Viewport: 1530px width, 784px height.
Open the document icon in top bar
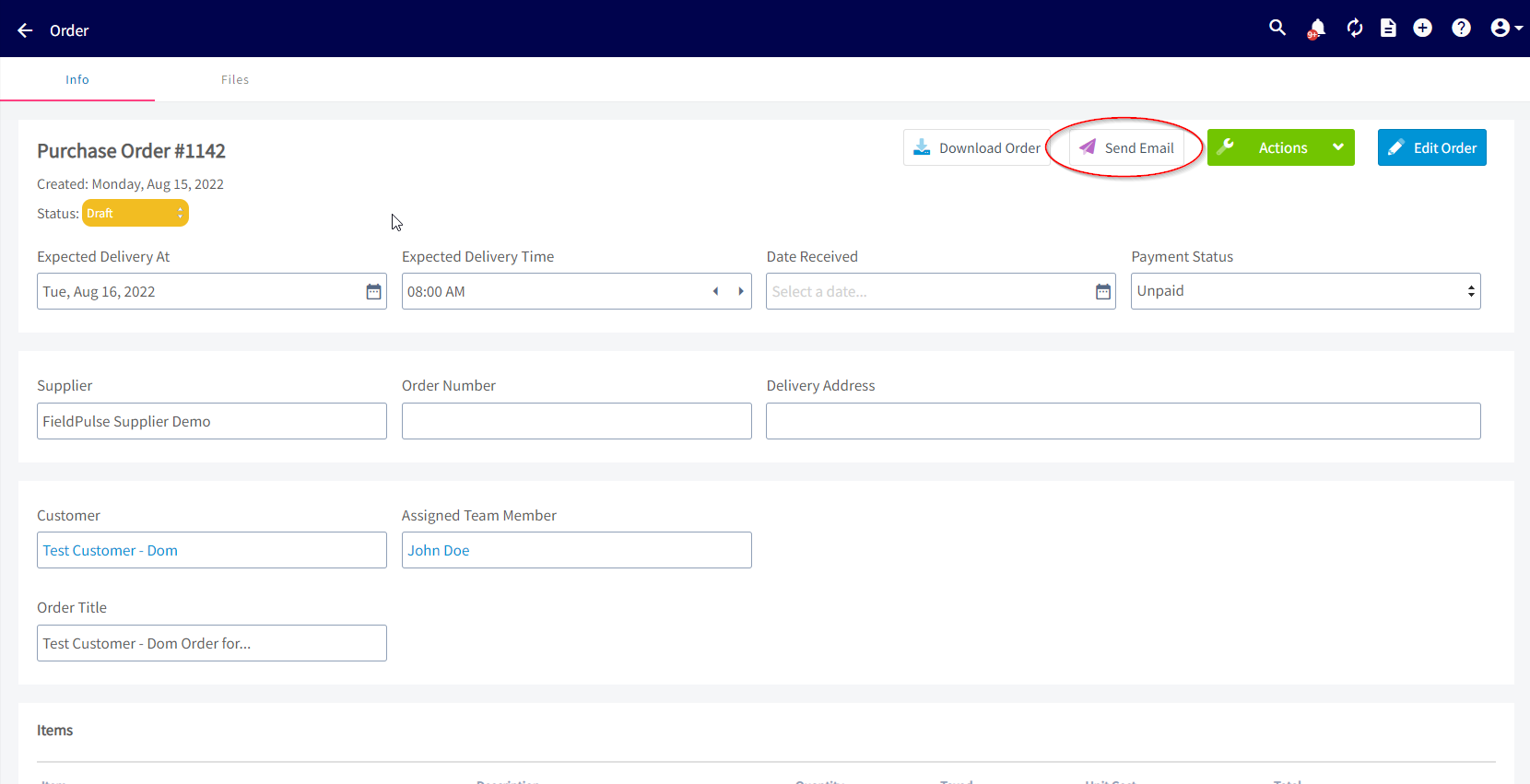pyautogui.click(x=1388, y=28)
